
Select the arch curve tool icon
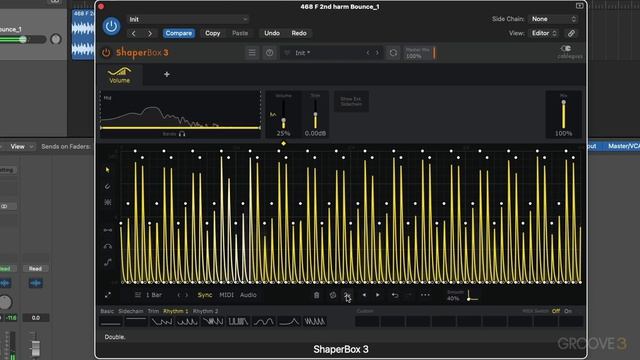click(108, 247)
